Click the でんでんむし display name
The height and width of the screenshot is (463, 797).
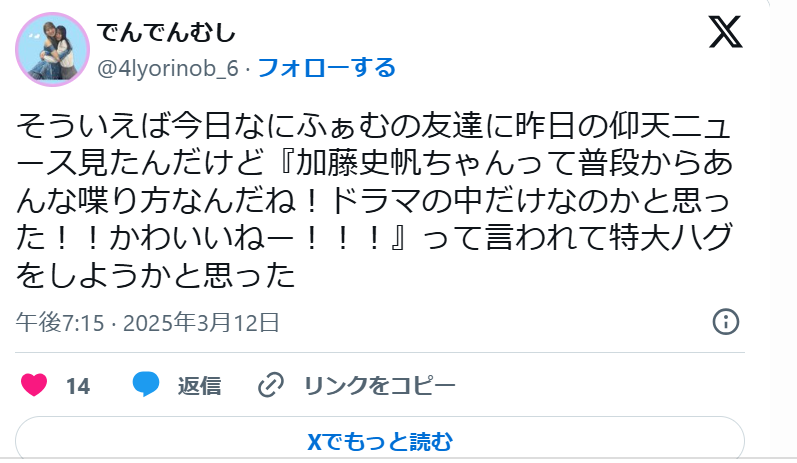(x=166, y=33)
